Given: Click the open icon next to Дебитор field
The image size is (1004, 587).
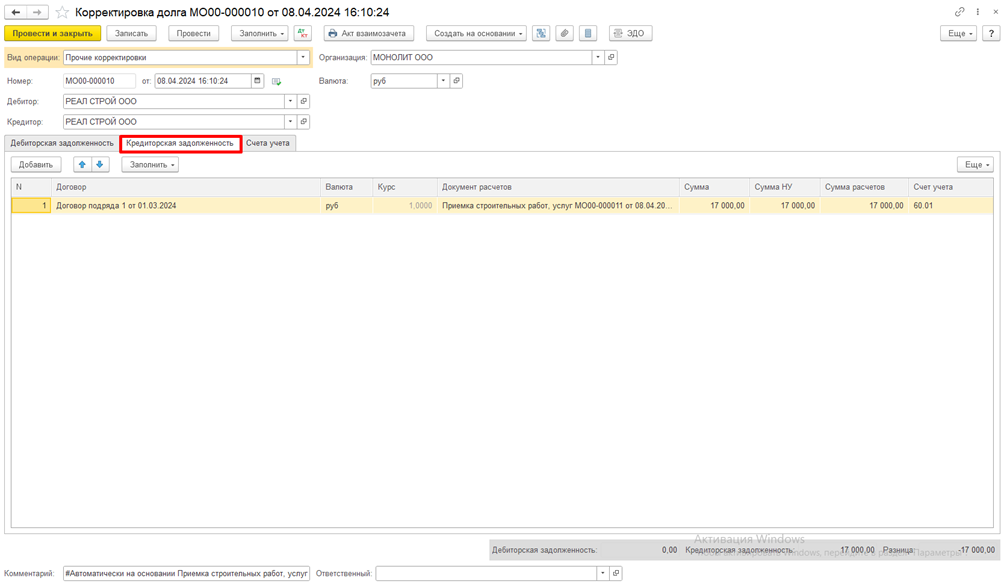Looking at the screenshot, I should (x=304, y=101).
